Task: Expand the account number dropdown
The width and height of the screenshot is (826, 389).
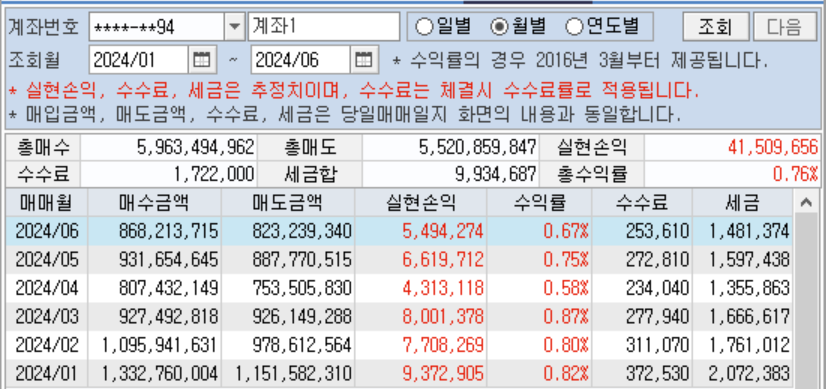Action: pyautogui.click(x=234, y=26)
